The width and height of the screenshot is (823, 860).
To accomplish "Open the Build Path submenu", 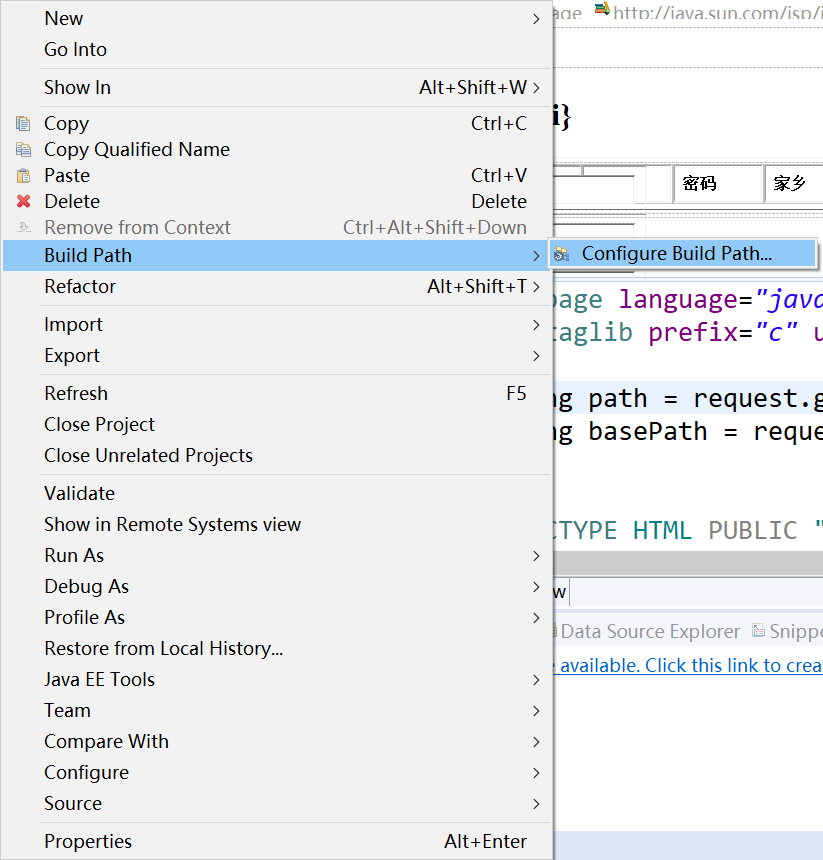I will [x=277, y=256].
